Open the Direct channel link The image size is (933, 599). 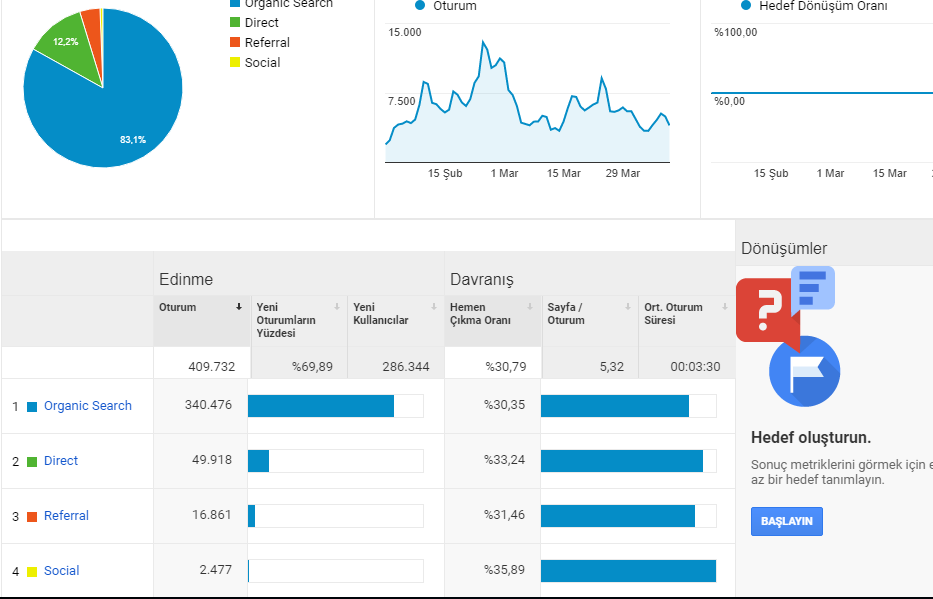tap(61, 461)
